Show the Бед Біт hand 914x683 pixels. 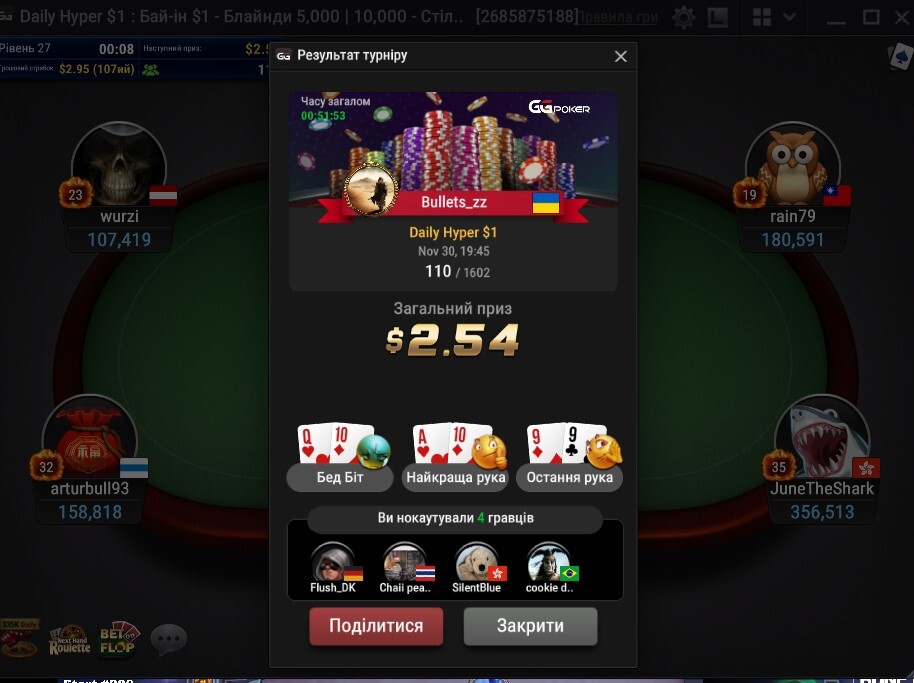pos(340,457)
